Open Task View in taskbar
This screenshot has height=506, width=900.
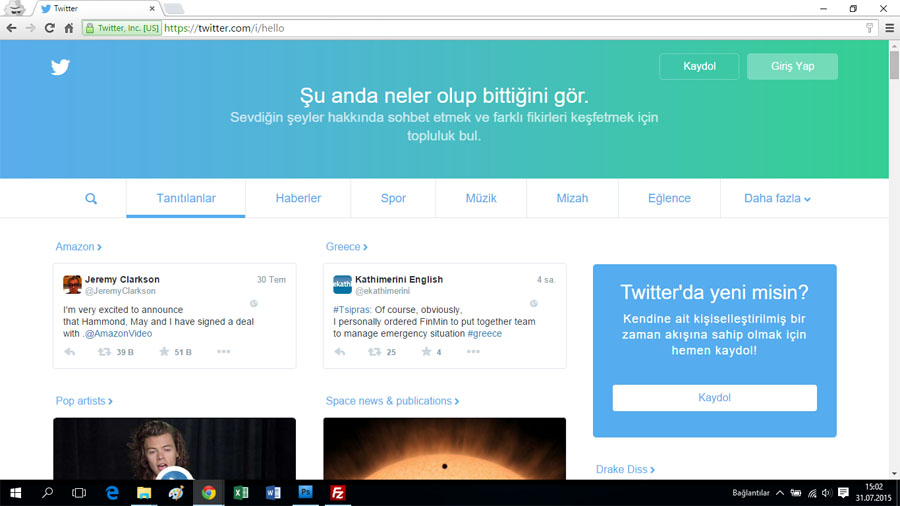click(79, 493)
